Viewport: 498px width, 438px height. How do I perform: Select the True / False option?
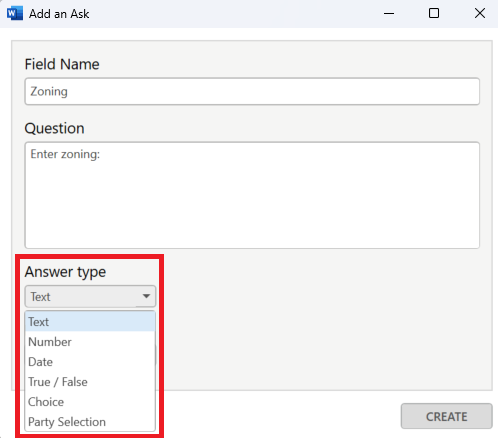[90, 382]
